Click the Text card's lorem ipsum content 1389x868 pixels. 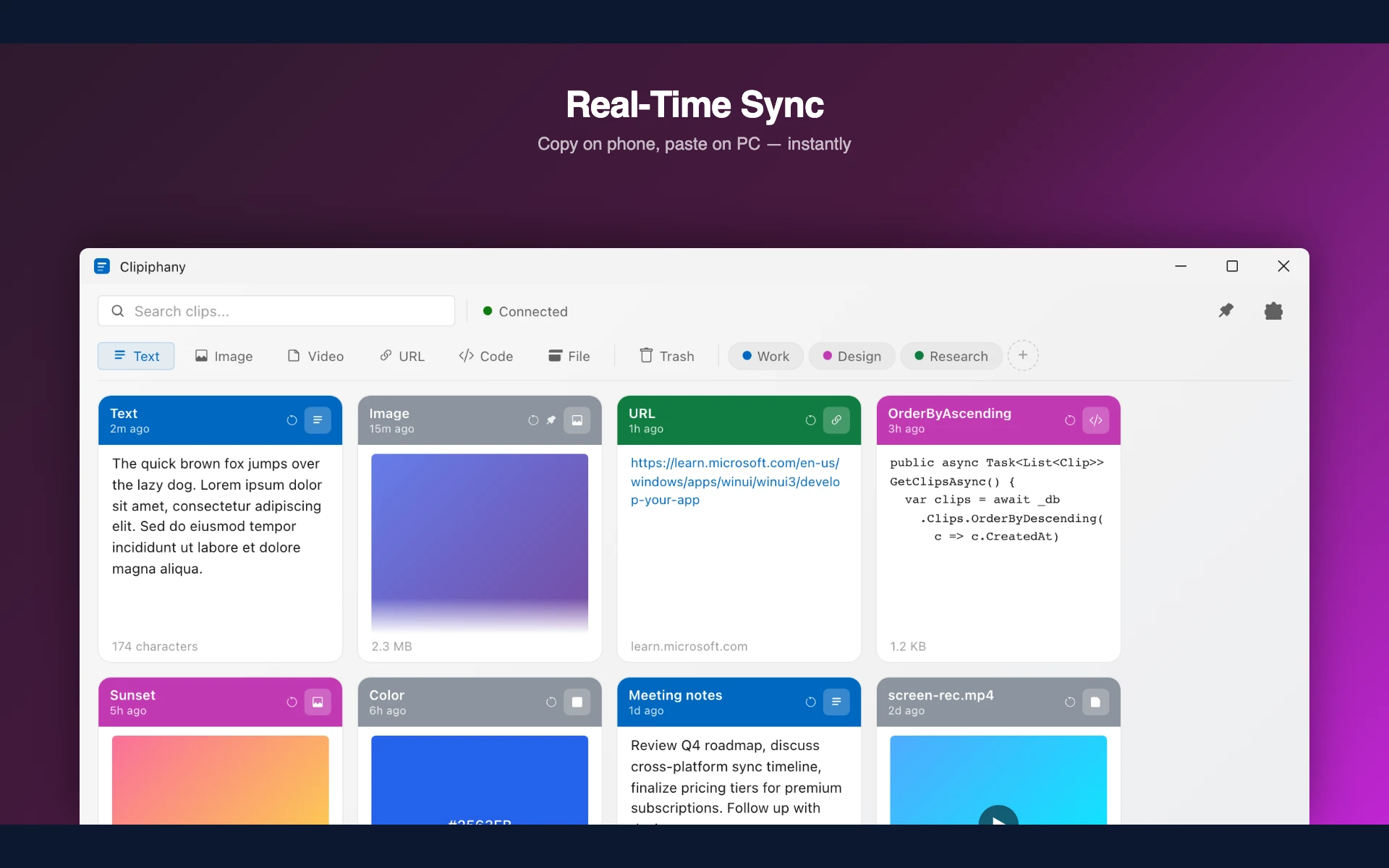pyautogui.click(x=216, y=516)
